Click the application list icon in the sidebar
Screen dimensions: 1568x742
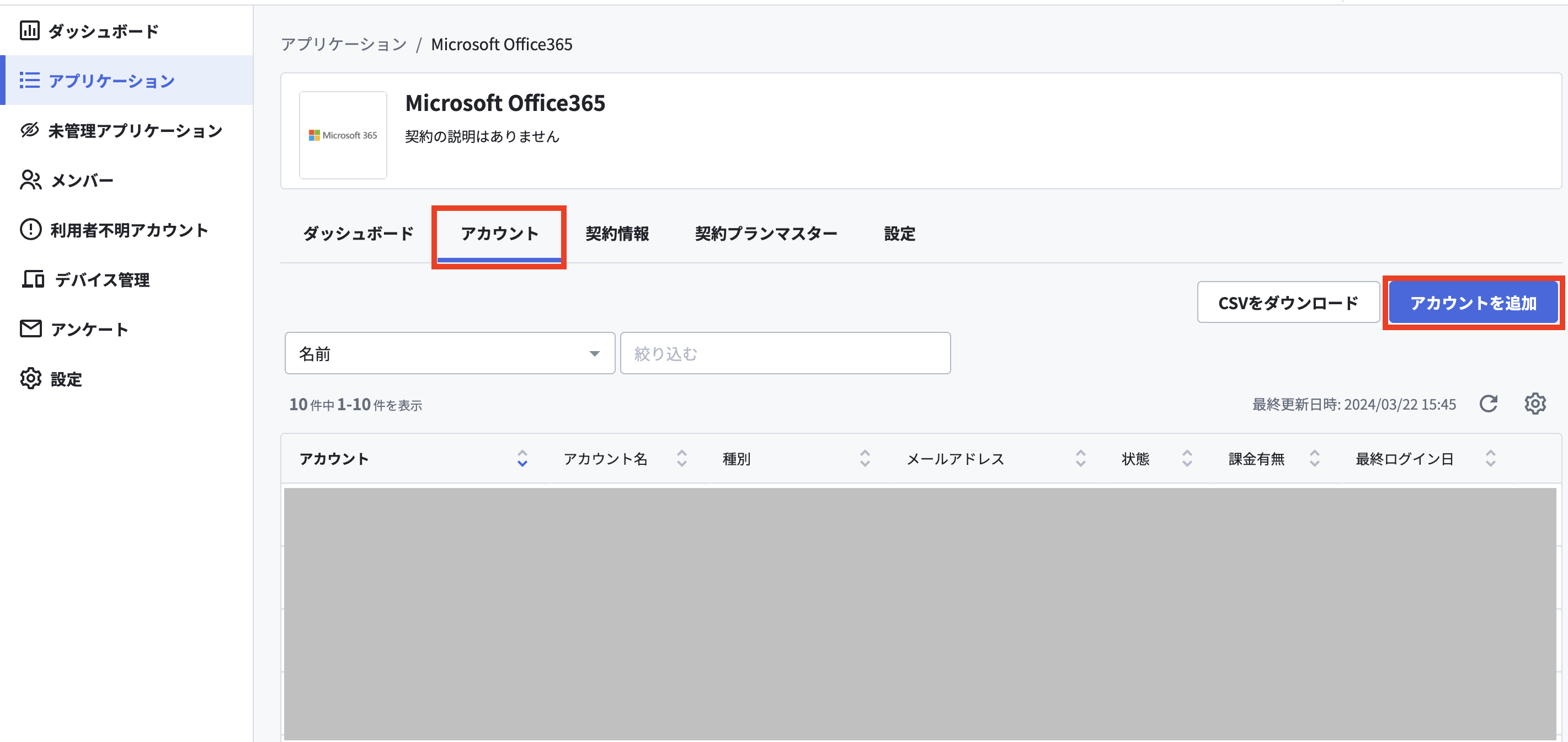pos(30,81)
